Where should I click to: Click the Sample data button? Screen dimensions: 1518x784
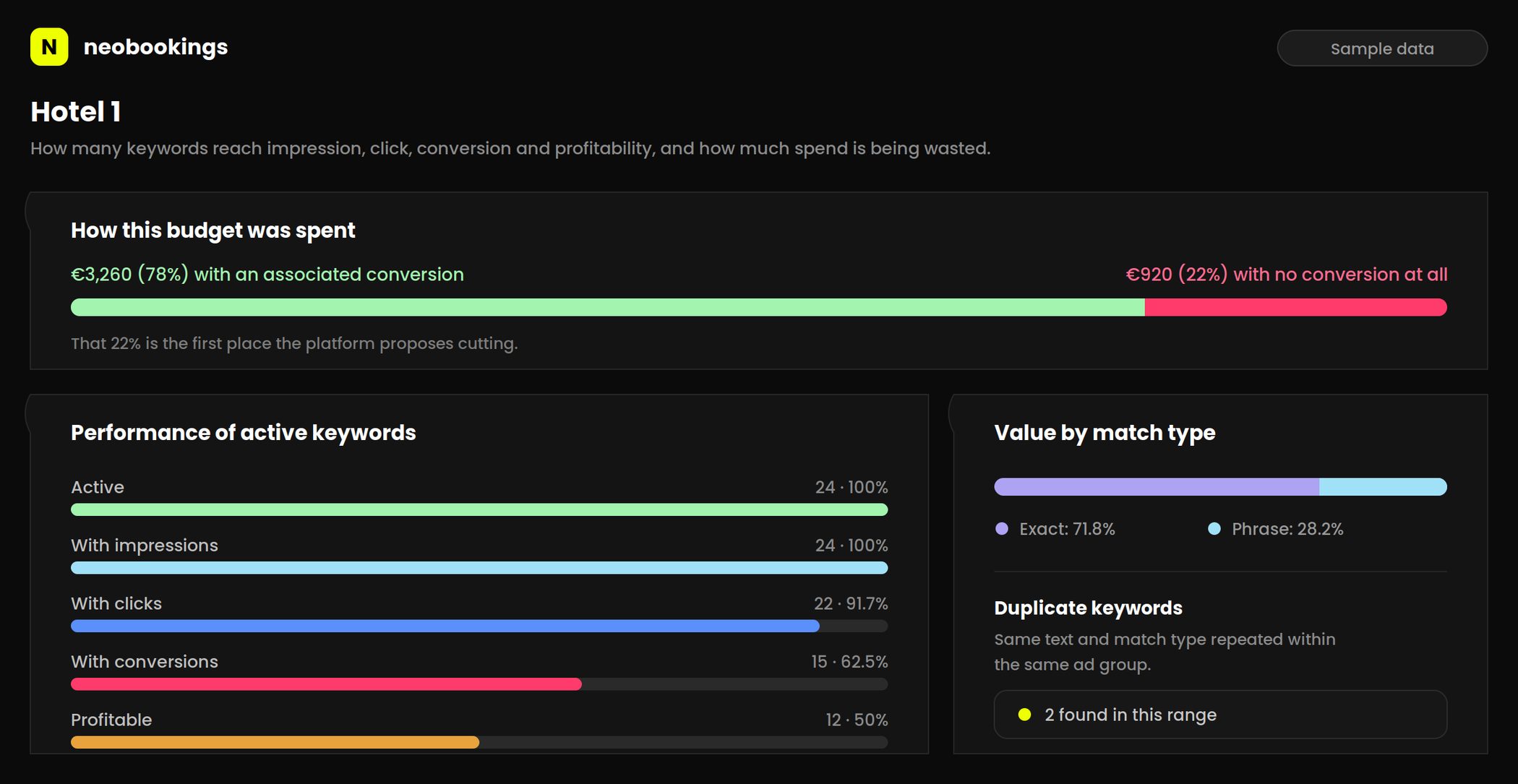point(1381,48)
